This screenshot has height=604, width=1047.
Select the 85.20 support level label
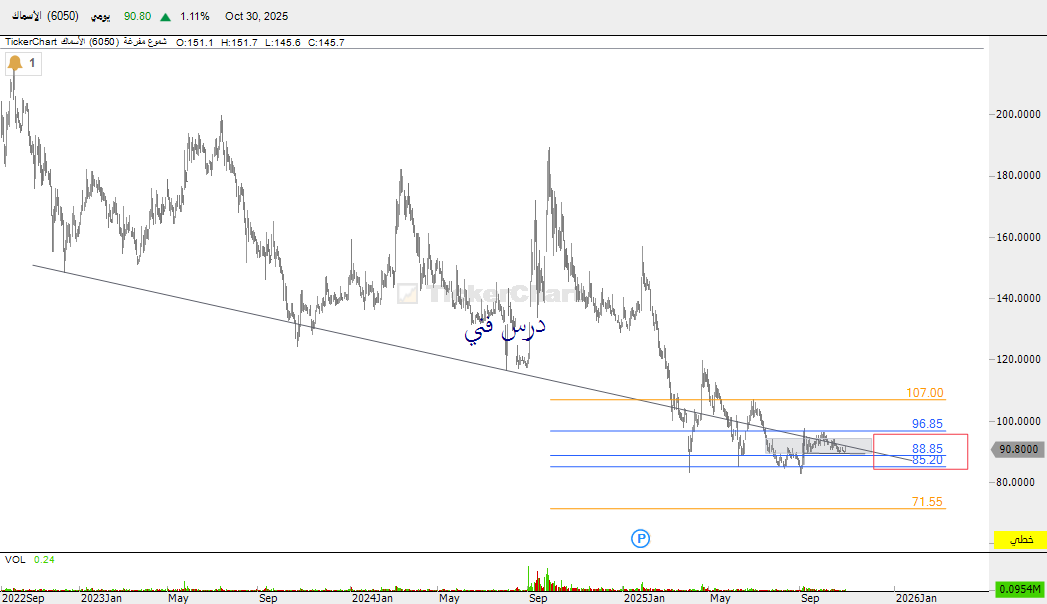(927, 460)
